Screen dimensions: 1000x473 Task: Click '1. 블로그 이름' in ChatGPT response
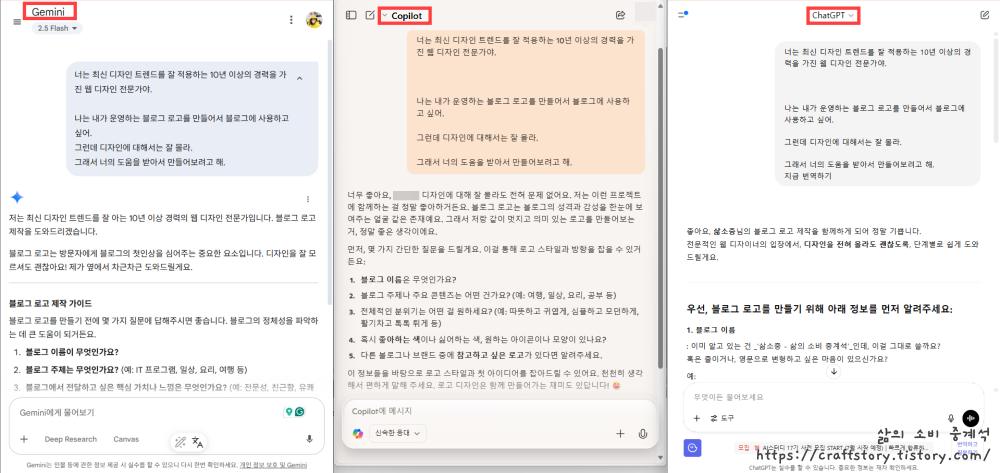[709, 330]
